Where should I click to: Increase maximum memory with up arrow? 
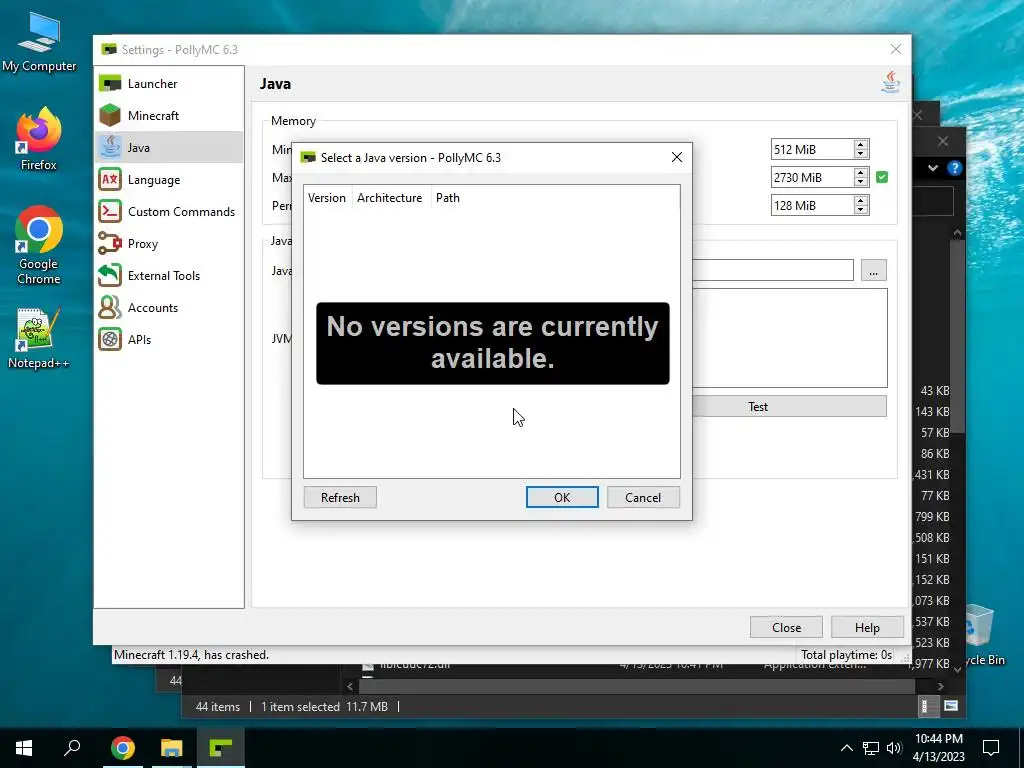coord(861,172)
